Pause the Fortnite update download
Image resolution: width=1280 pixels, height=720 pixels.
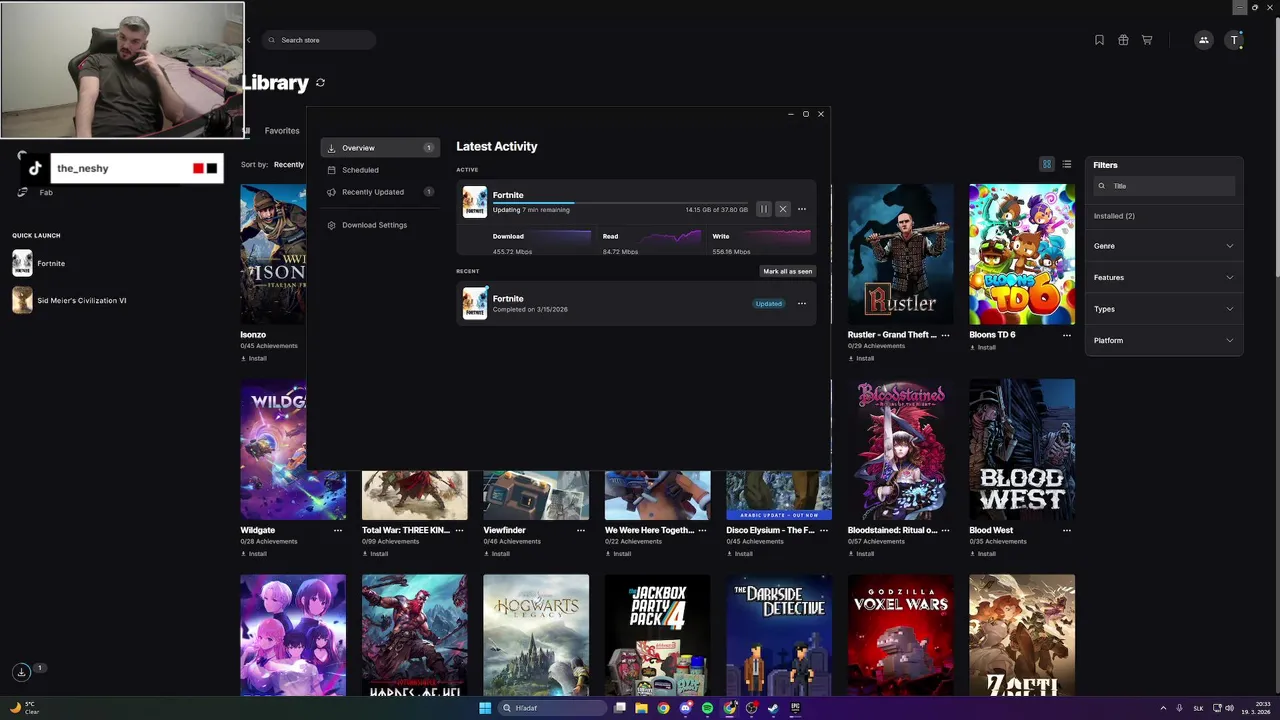click(x=764, y=209)
